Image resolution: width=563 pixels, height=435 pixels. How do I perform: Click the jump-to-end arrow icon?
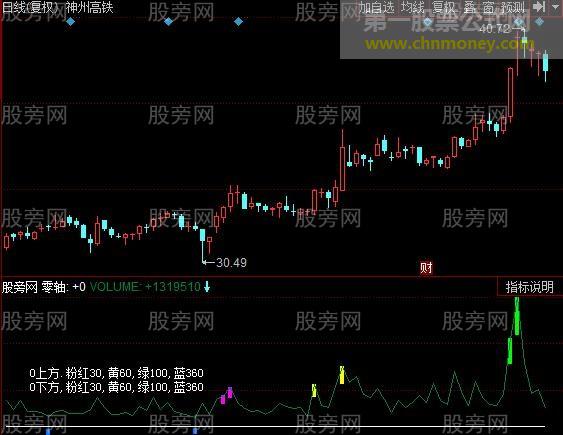[x=539, y=6]
